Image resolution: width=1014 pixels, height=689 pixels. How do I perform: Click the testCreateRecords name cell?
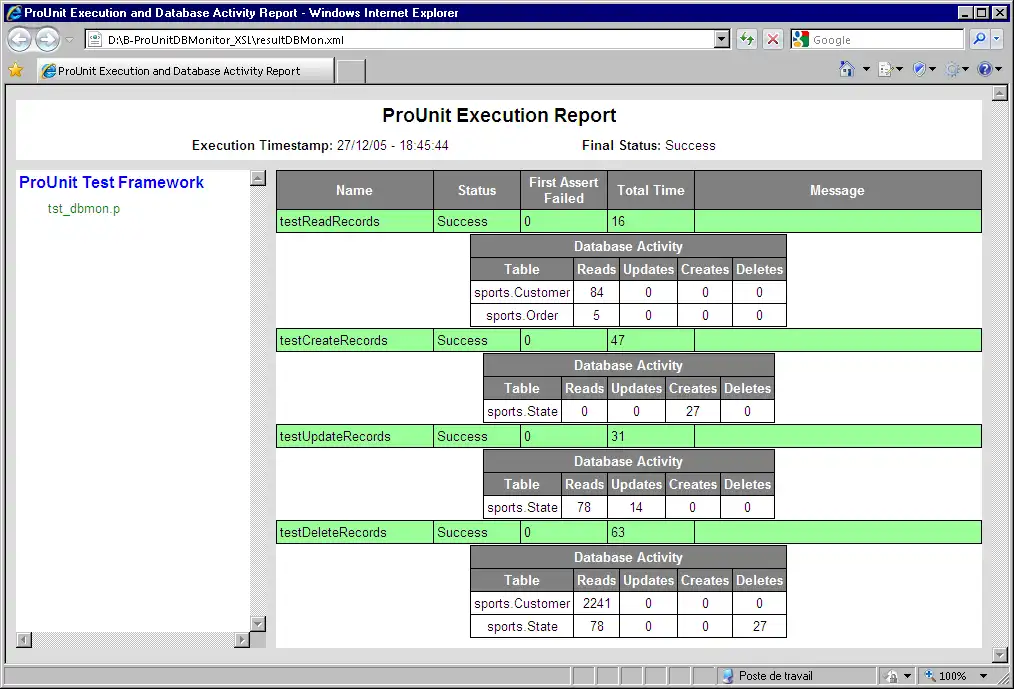click(x=354, y=340)
